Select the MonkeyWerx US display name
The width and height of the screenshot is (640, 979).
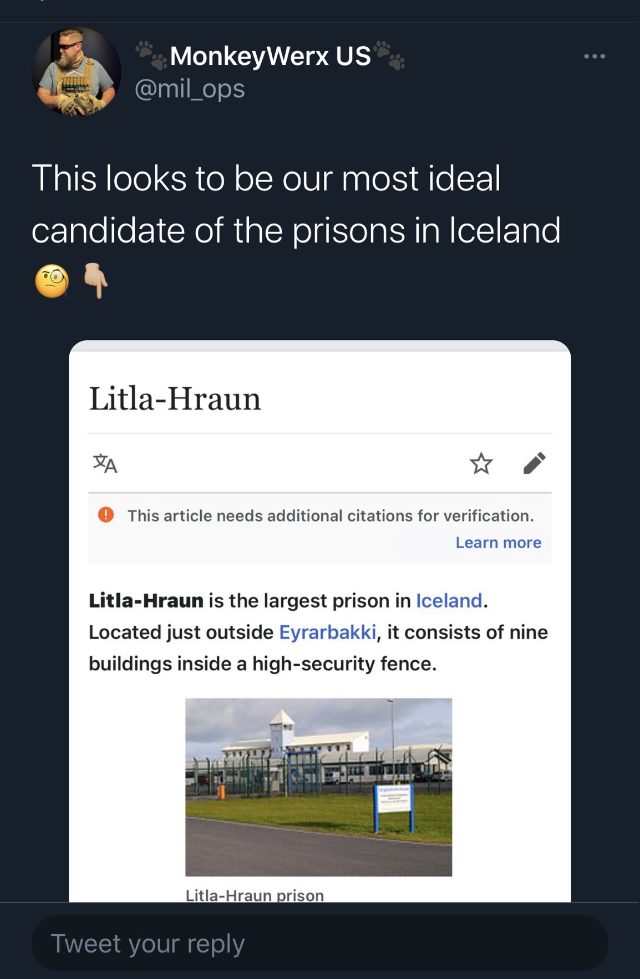pyautogui.click(x=270, y=56)
